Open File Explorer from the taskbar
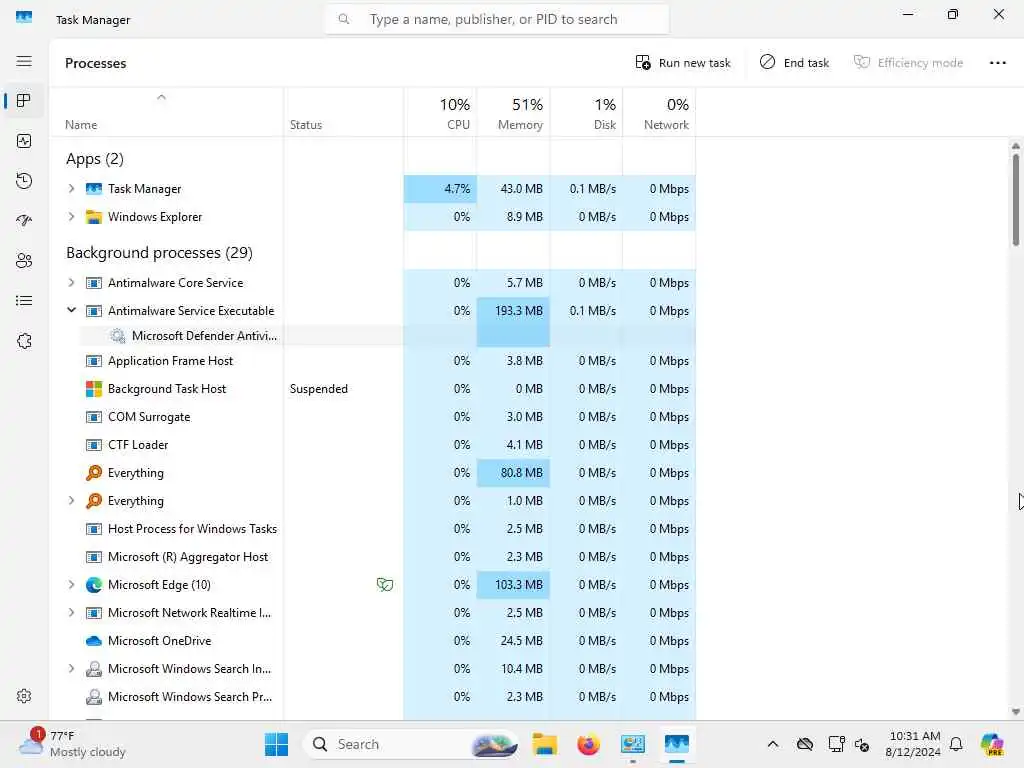Screen dimensions: 1024x768 coord(545,744)
